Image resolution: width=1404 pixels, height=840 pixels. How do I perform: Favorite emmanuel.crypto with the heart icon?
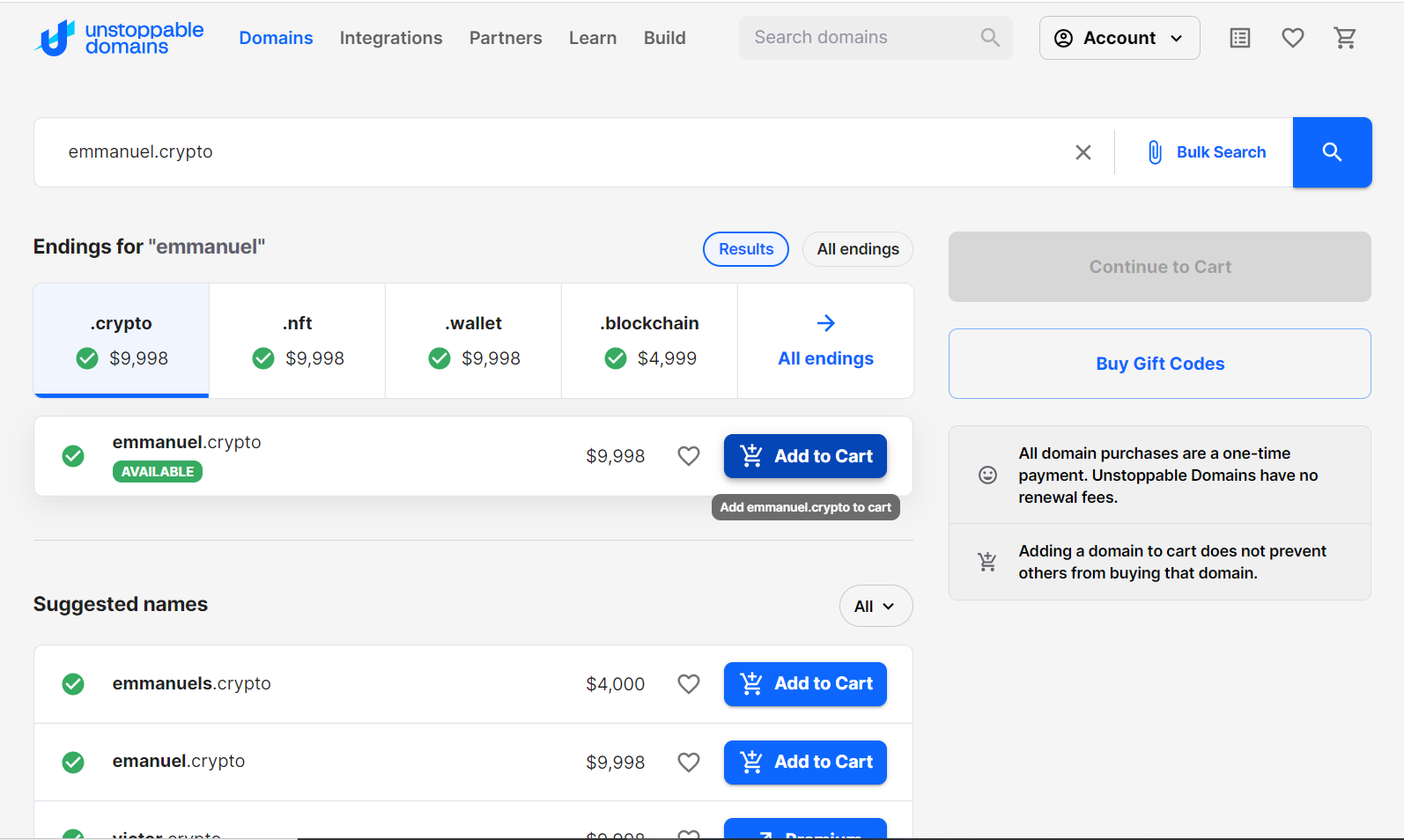pyautogui.click(x=689, y=456)
